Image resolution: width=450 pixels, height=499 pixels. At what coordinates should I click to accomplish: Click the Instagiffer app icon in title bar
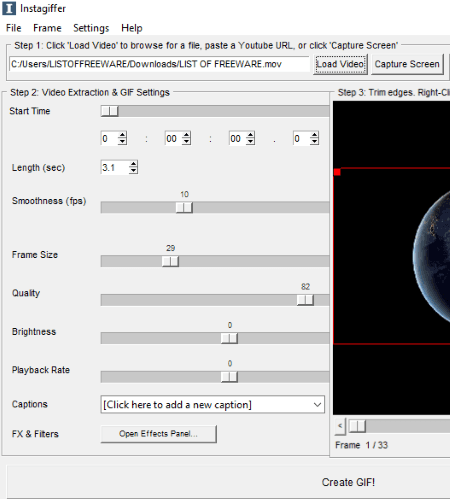pos(9,8)
